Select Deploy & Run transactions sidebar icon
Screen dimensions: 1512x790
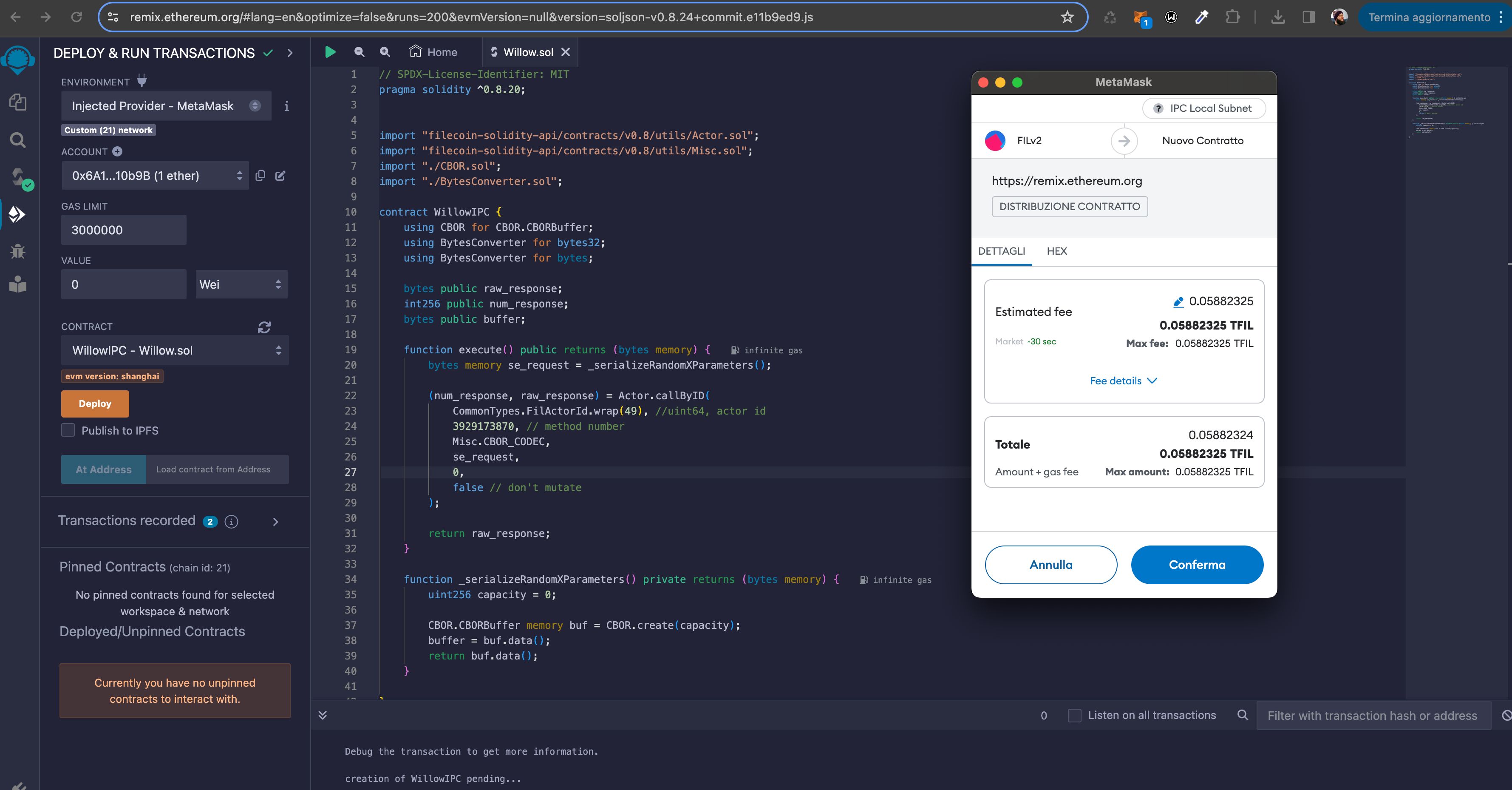click(17, 214)
